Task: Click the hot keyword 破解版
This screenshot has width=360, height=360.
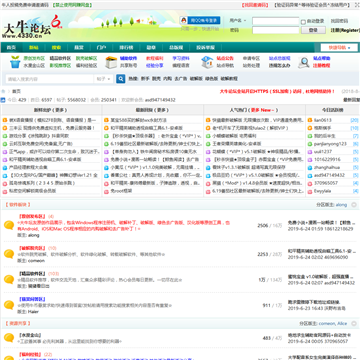Action: (196, 79)
